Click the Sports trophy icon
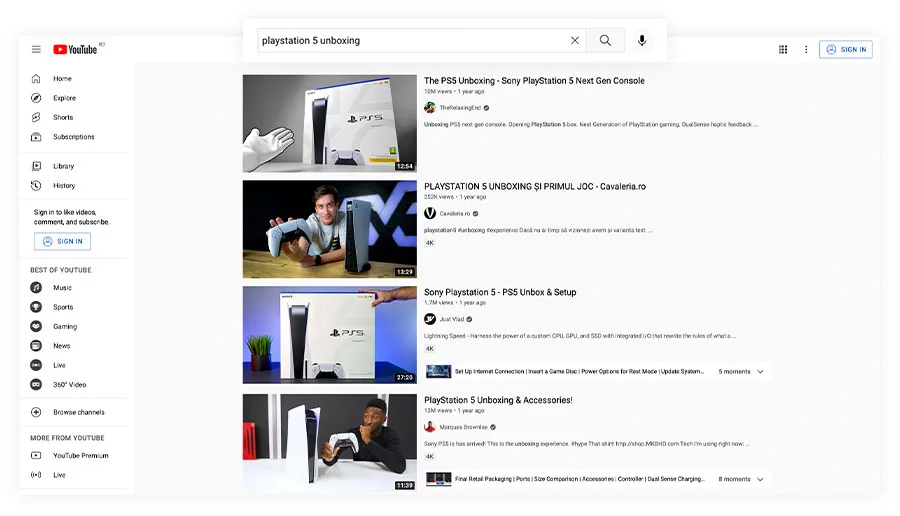This screenshot has width=900, height=516. coord(36,307)
